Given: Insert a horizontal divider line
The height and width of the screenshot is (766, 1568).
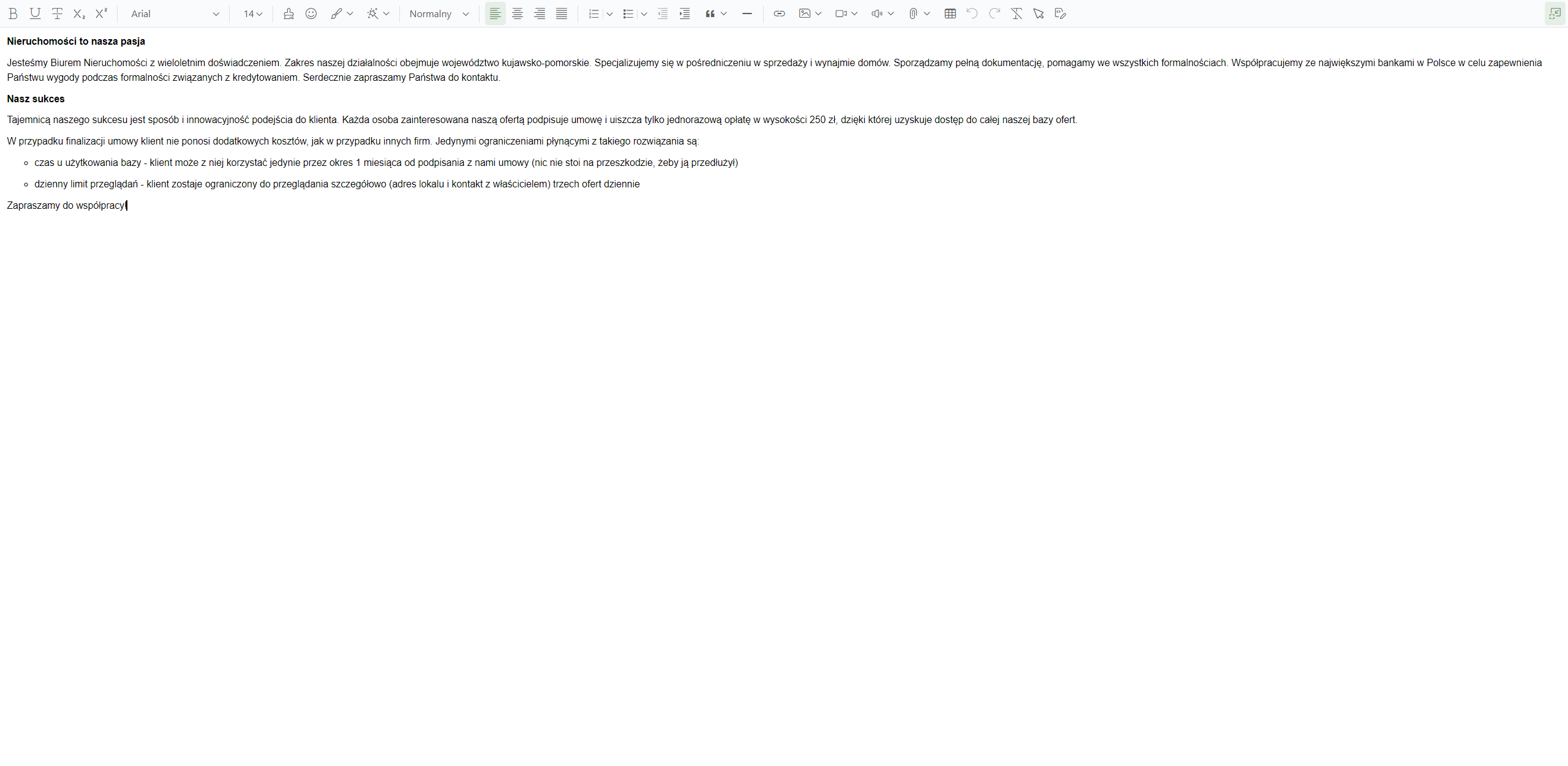Looking at the screenshot, I should pos(747,13).
